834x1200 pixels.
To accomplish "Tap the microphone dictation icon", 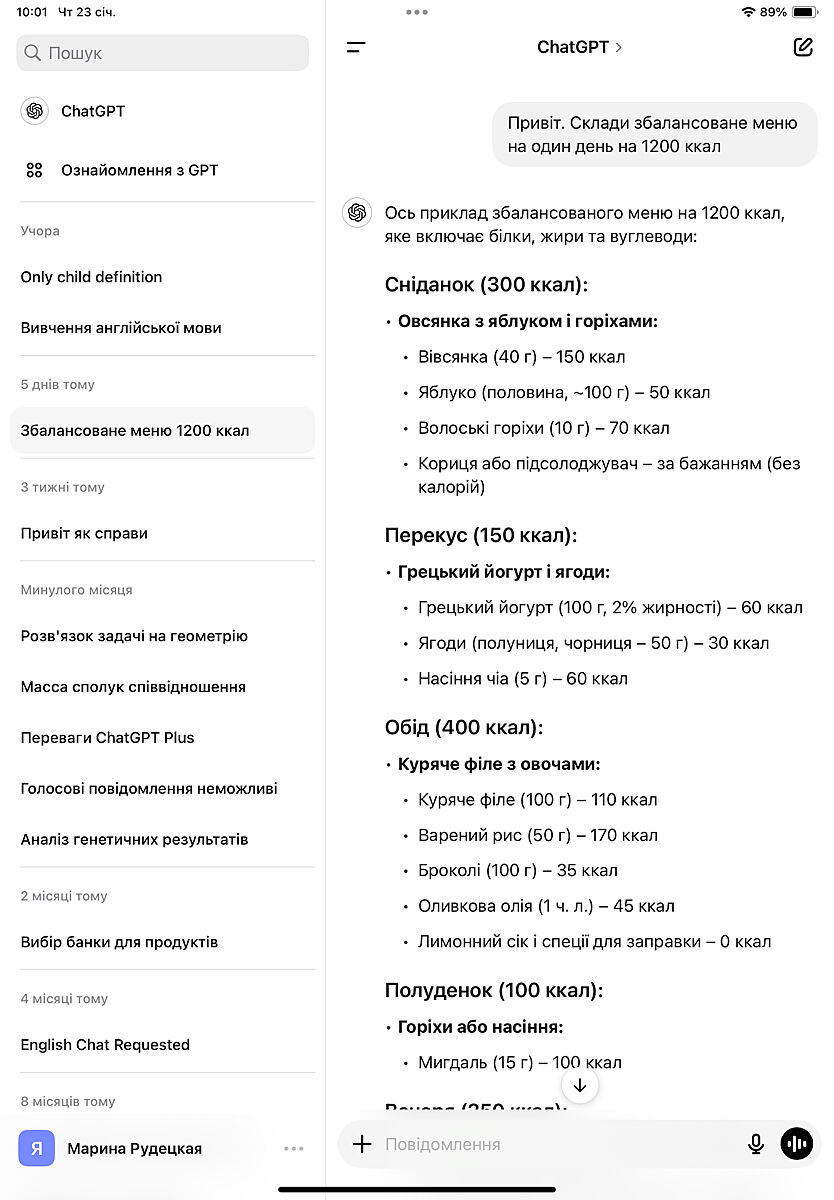I will 756,1144.
